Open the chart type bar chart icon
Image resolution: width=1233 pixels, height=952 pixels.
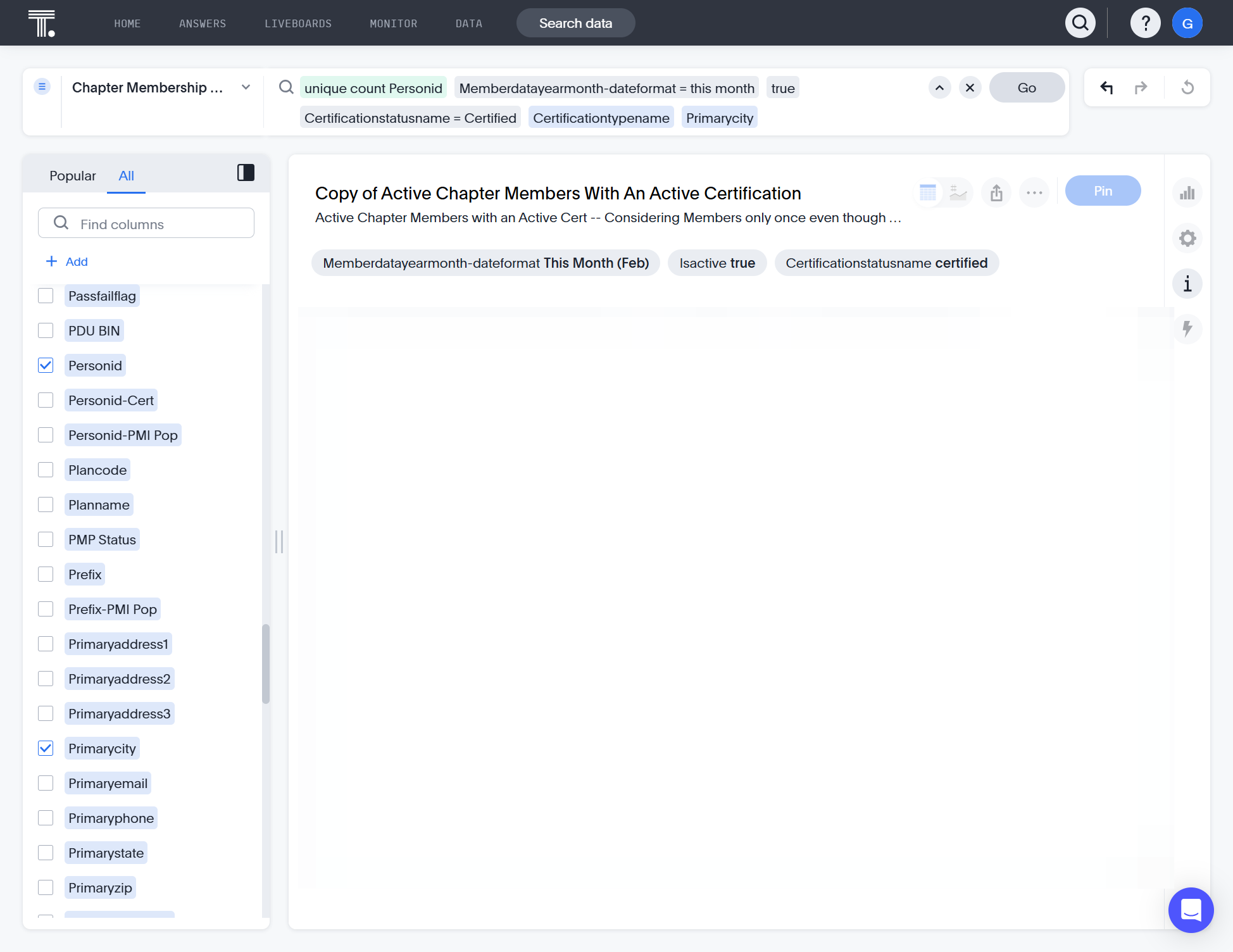click(1187, 193)
